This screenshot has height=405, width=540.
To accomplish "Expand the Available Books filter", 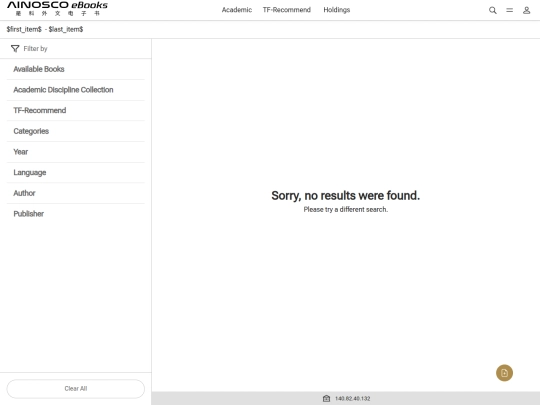I will [x=75, y=69].
